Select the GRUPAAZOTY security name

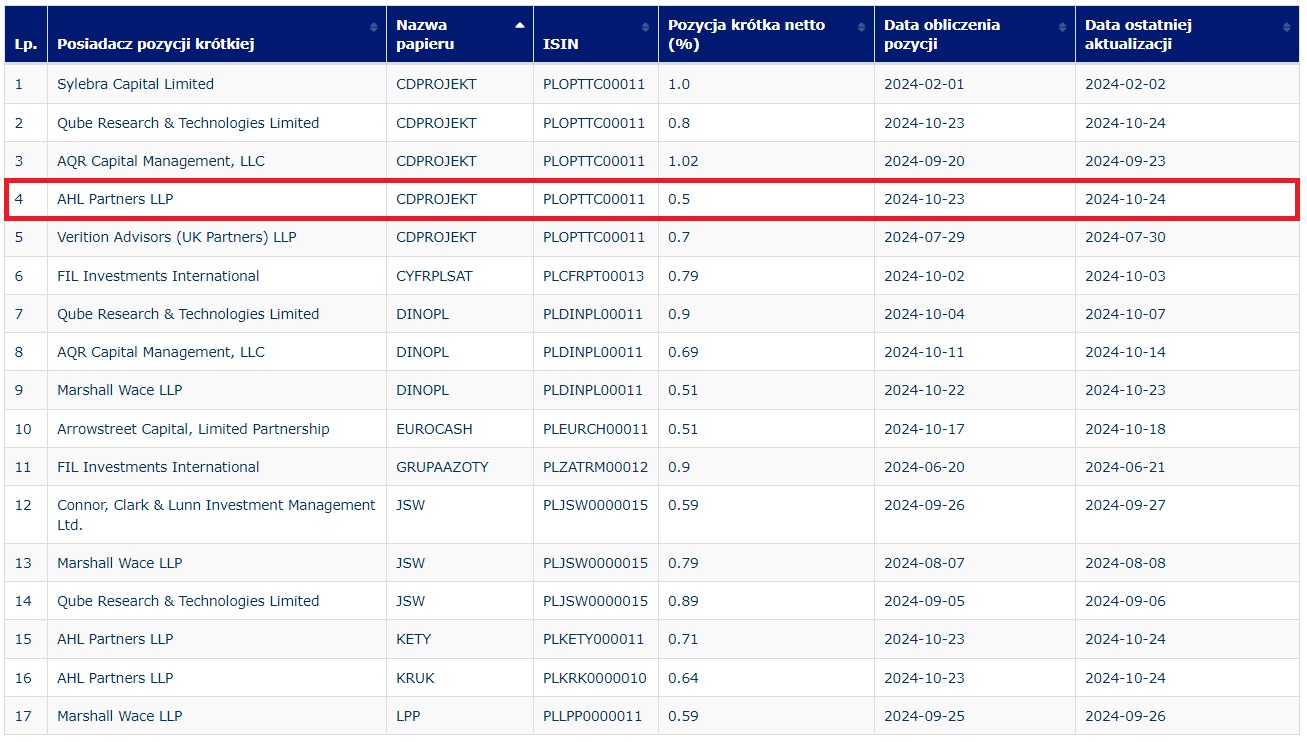tap(442, 467)
